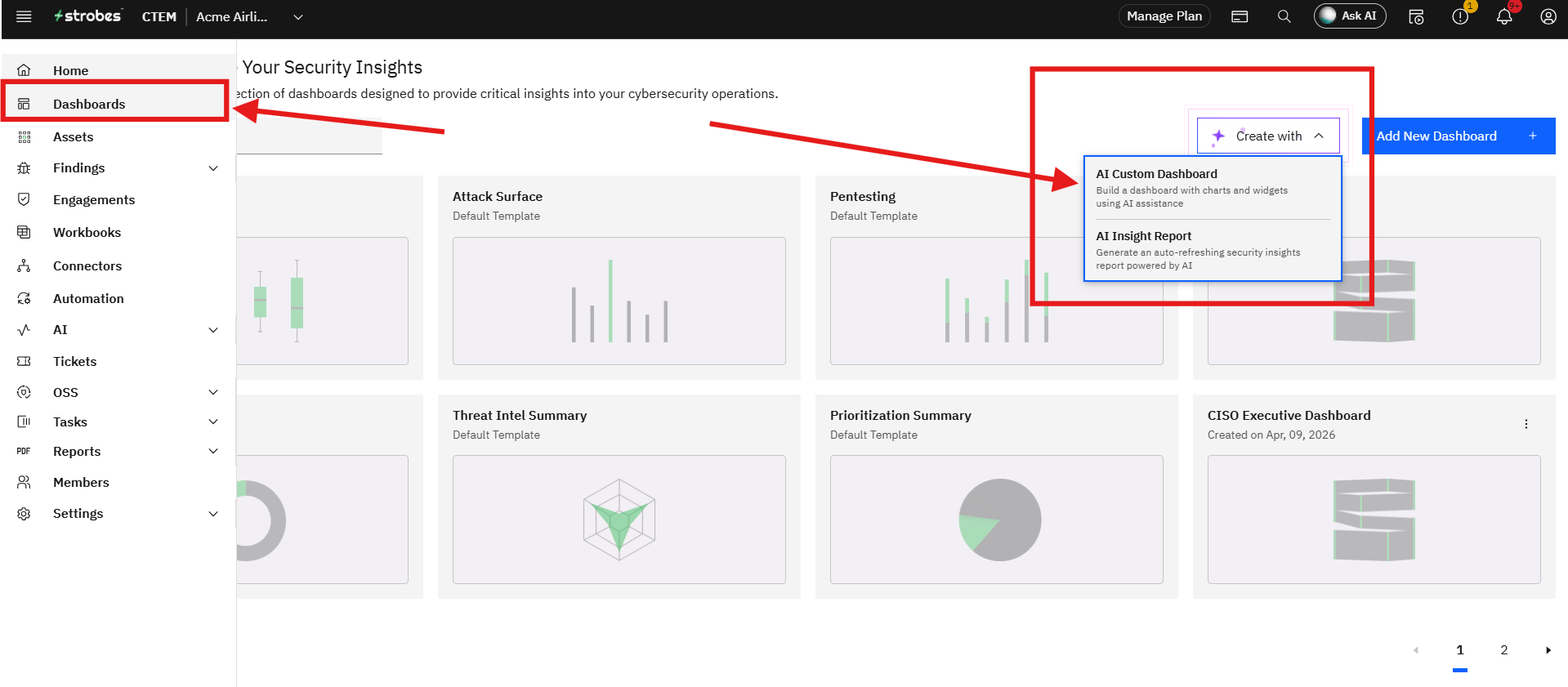Choose AI Insight Report option
Viewport: 1568px width, 687px height.
pos(1213,250)
